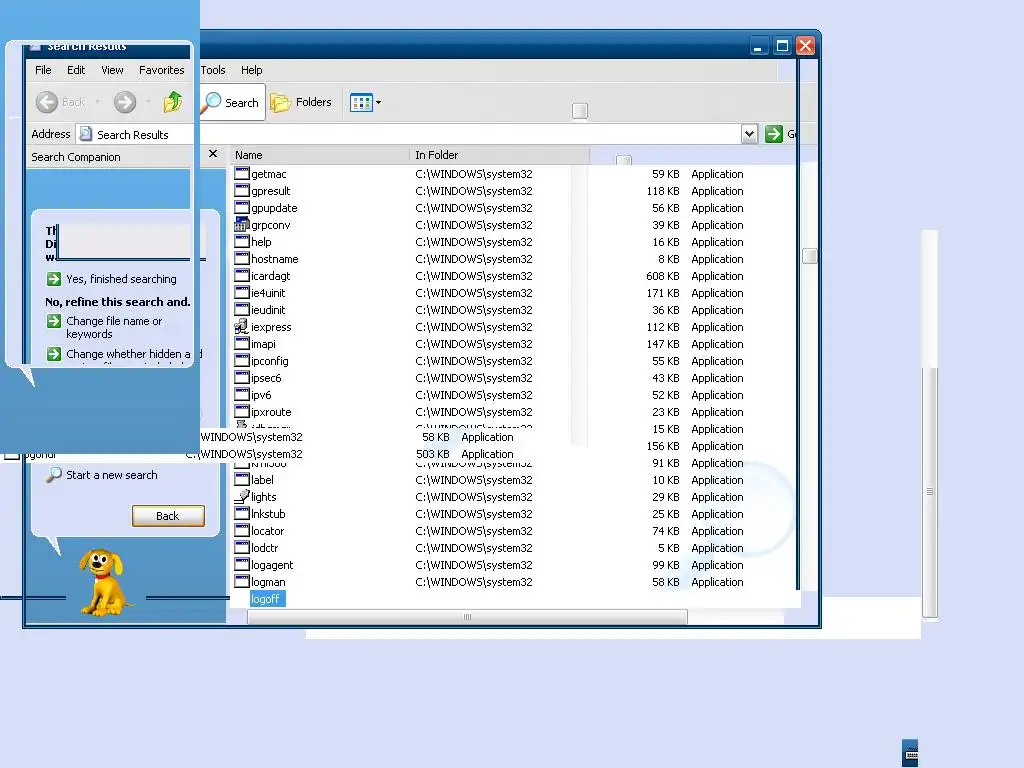Open the Help menu

tap(251, 70)
